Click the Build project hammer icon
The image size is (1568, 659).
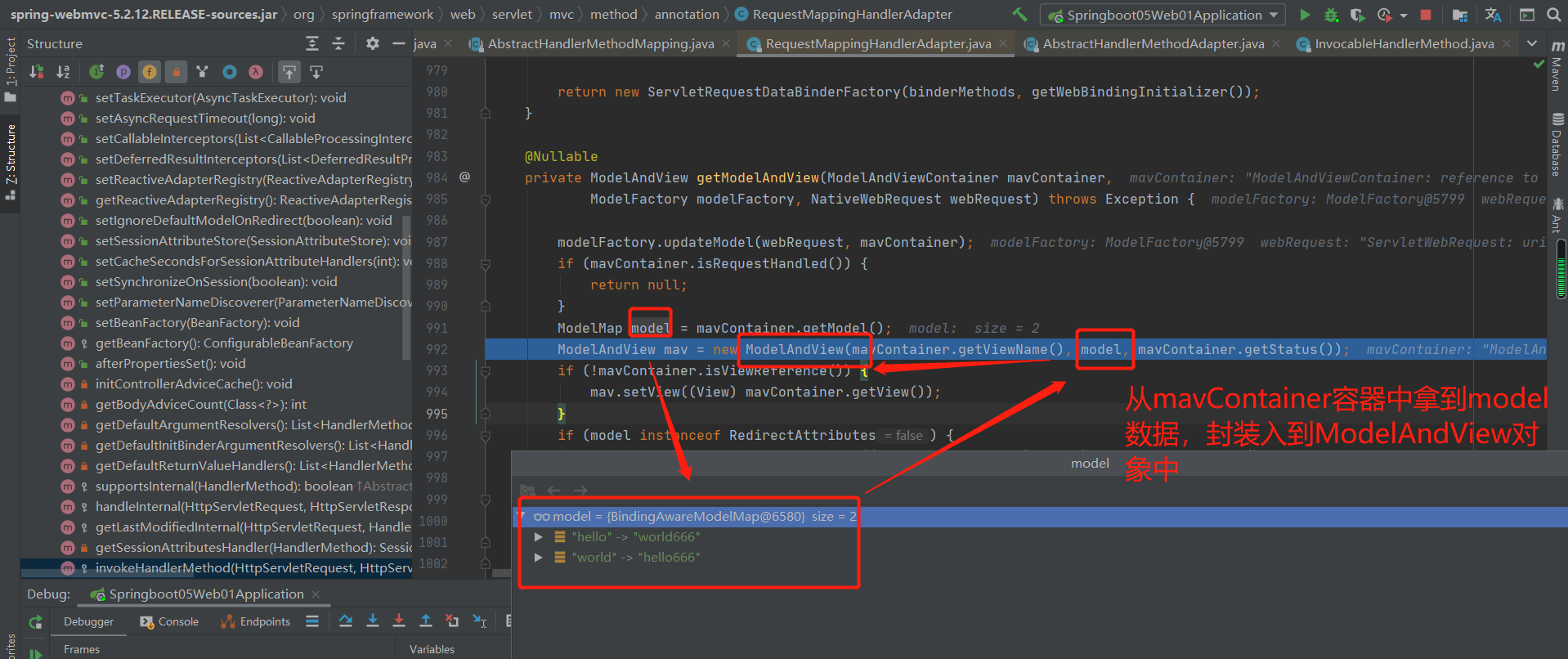tap(1019, 14)
